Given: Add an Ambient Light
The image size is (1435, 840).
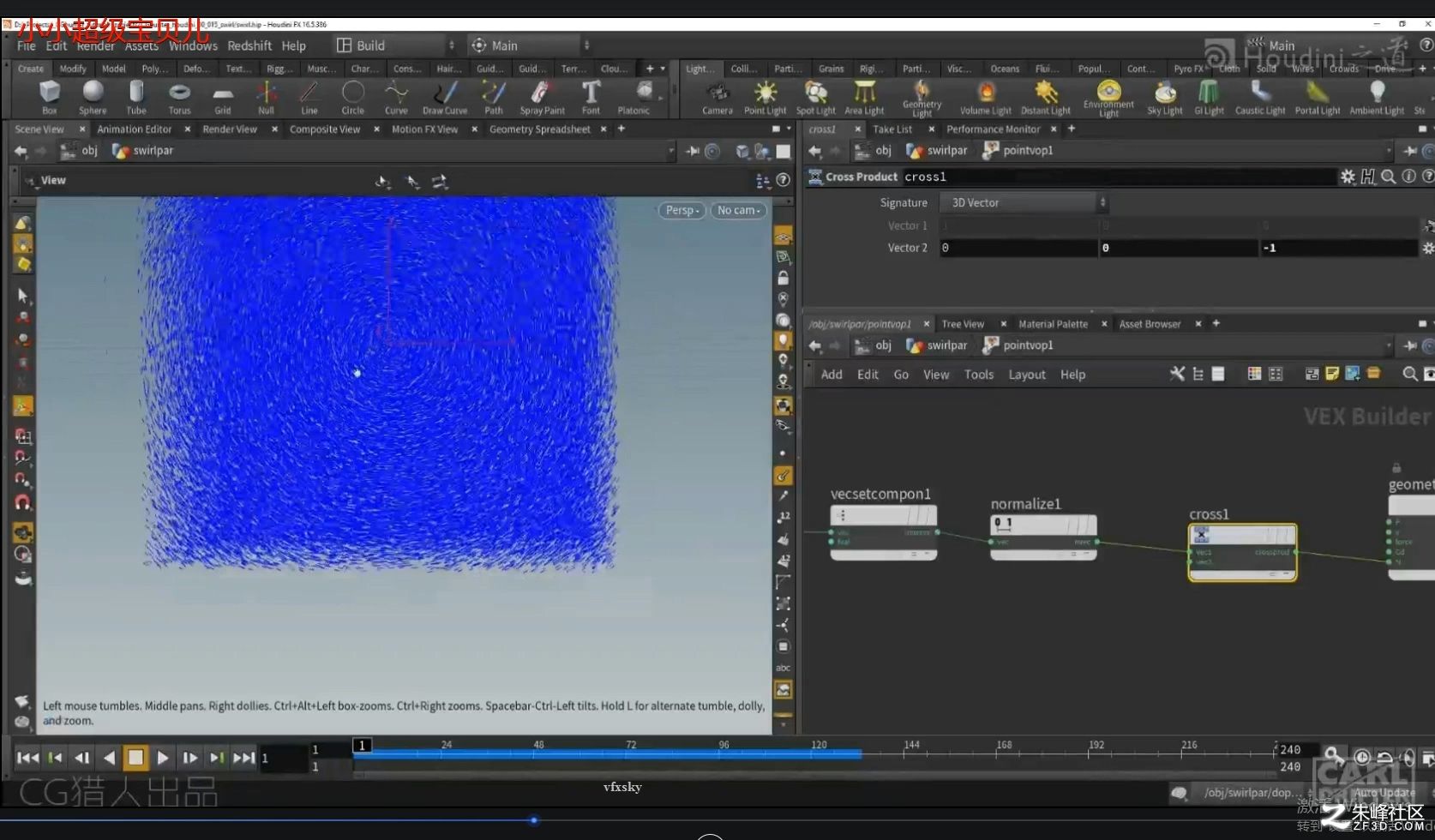Looking at the screenshot, I should pyautogui.click(x=1377, y=97).
